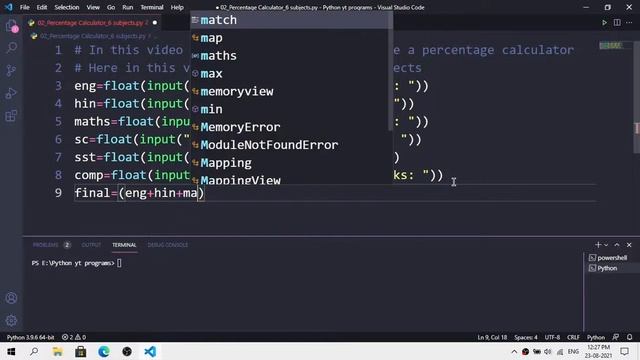Open Windows search in taskbar
The height and width of the screenshot is (360, 640).
(34, 351)
